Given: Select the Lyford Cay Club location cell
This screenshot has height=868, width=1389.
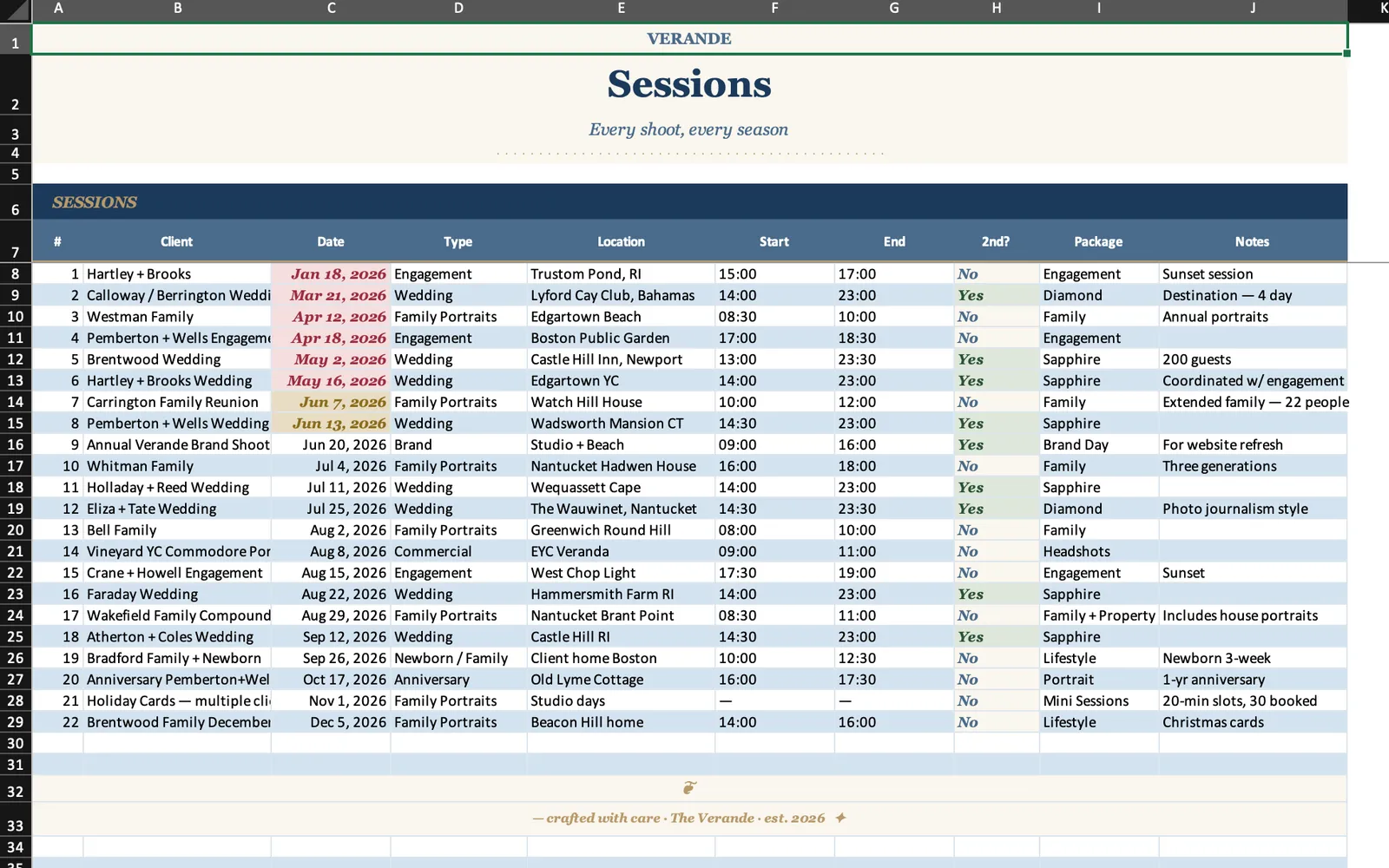Looking at the screenshot, I should pos(621,295).
